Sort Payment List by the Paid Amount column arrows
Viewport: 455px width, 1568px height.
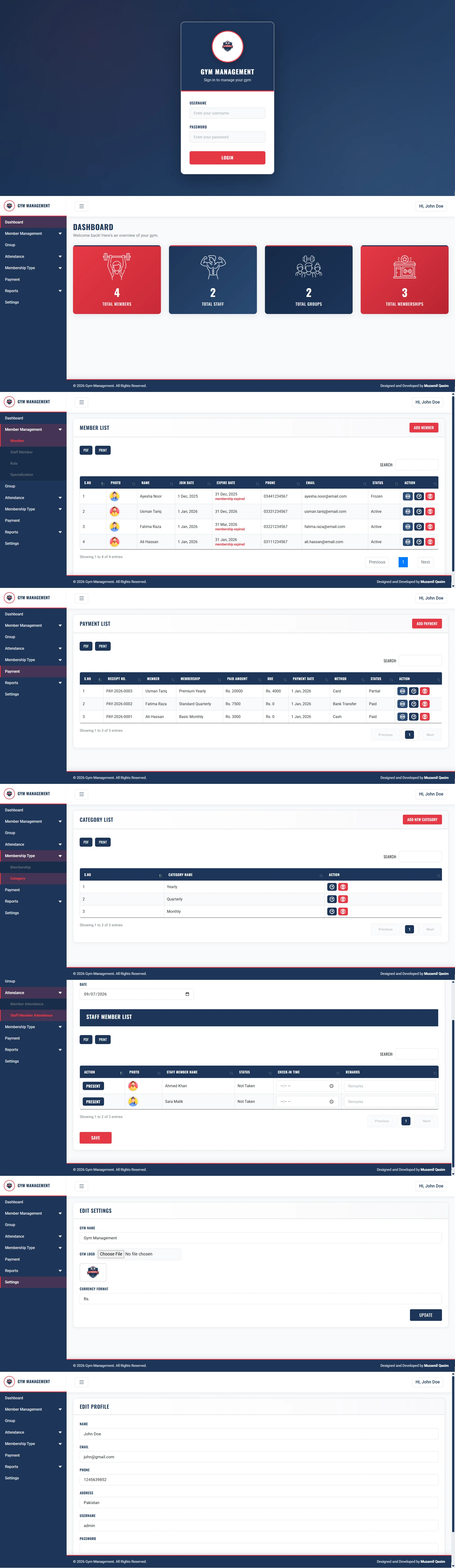click(x=259, y=679)
